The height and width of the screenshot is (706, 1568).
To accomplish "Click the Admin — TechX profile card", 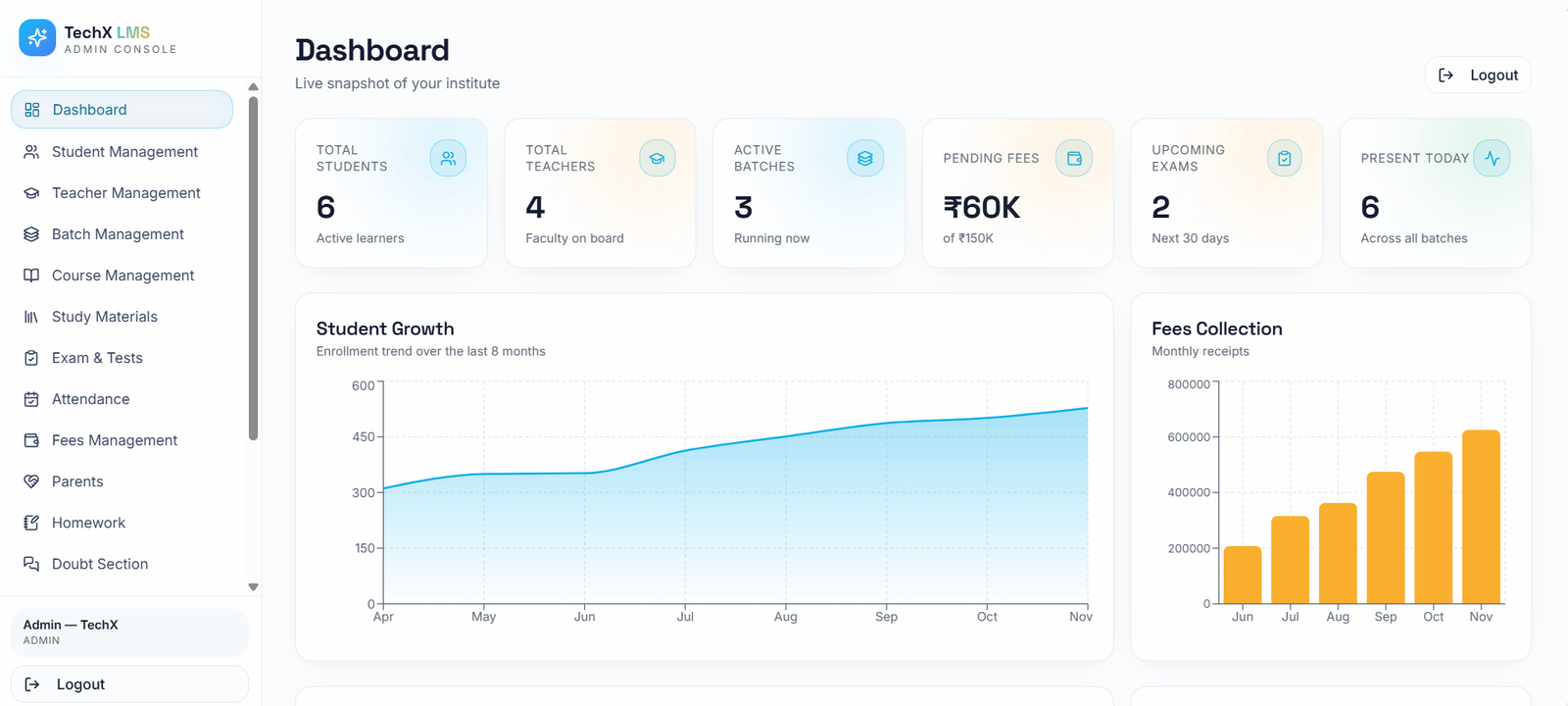I will point(129,632).
